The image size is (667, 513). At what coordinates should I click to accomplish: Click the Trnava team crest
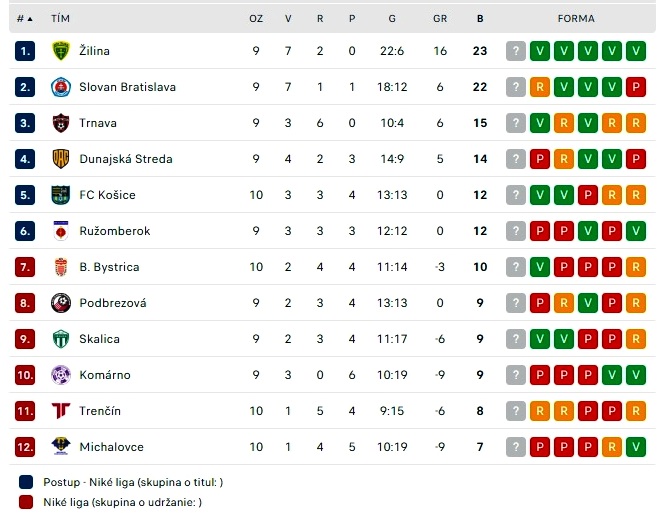point(60,123)
